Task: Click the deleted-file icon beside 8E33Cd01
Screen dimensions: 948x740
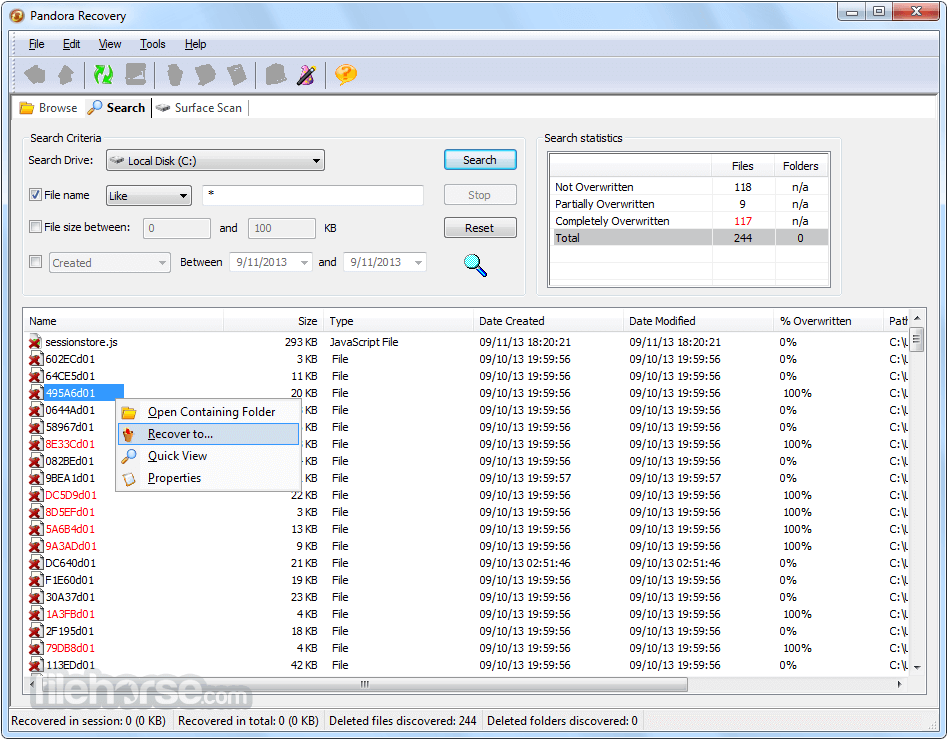Action: [36, 444]
